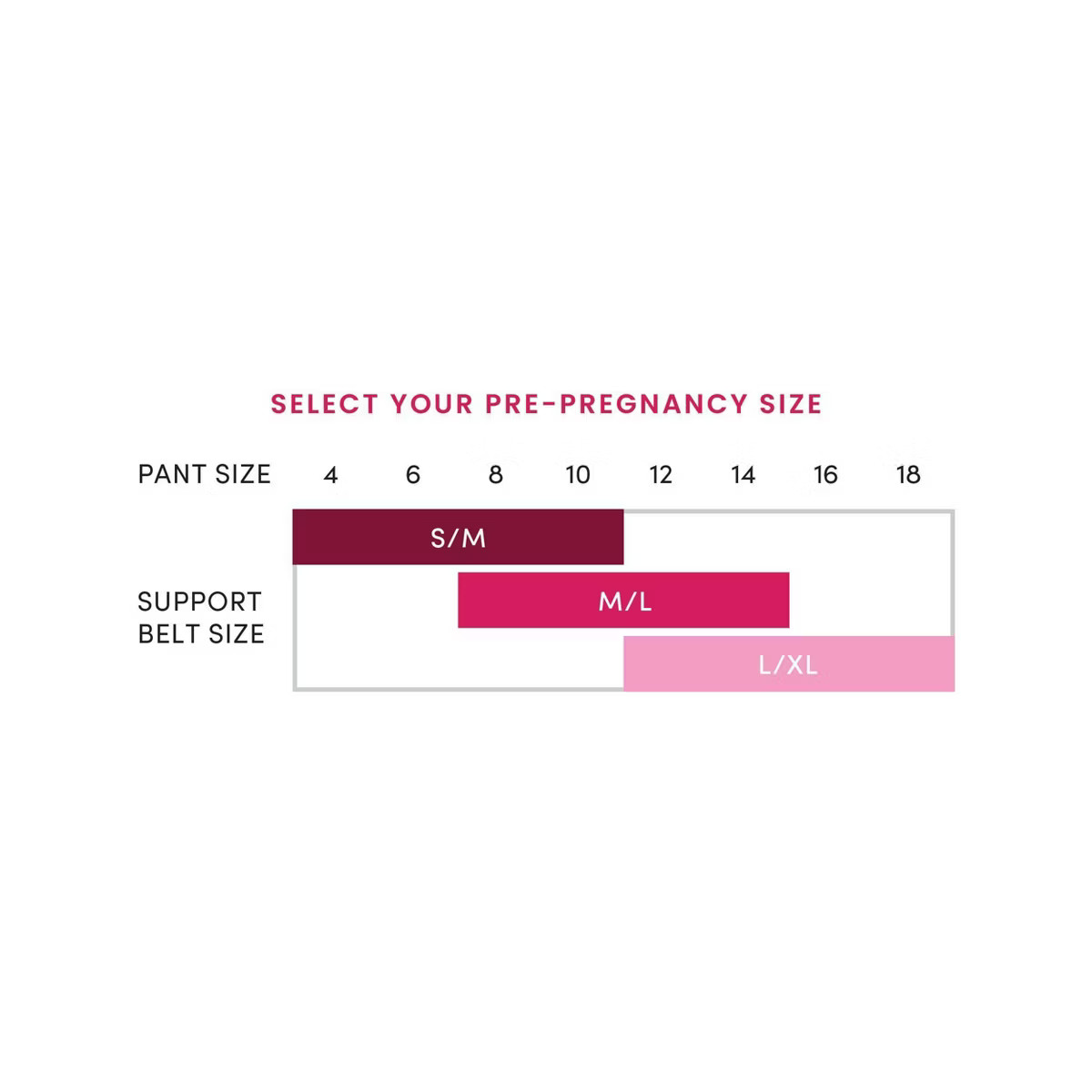Choose pant size number 10
This screenshot has height=1092, width=1092.
[x=578, y=475]
